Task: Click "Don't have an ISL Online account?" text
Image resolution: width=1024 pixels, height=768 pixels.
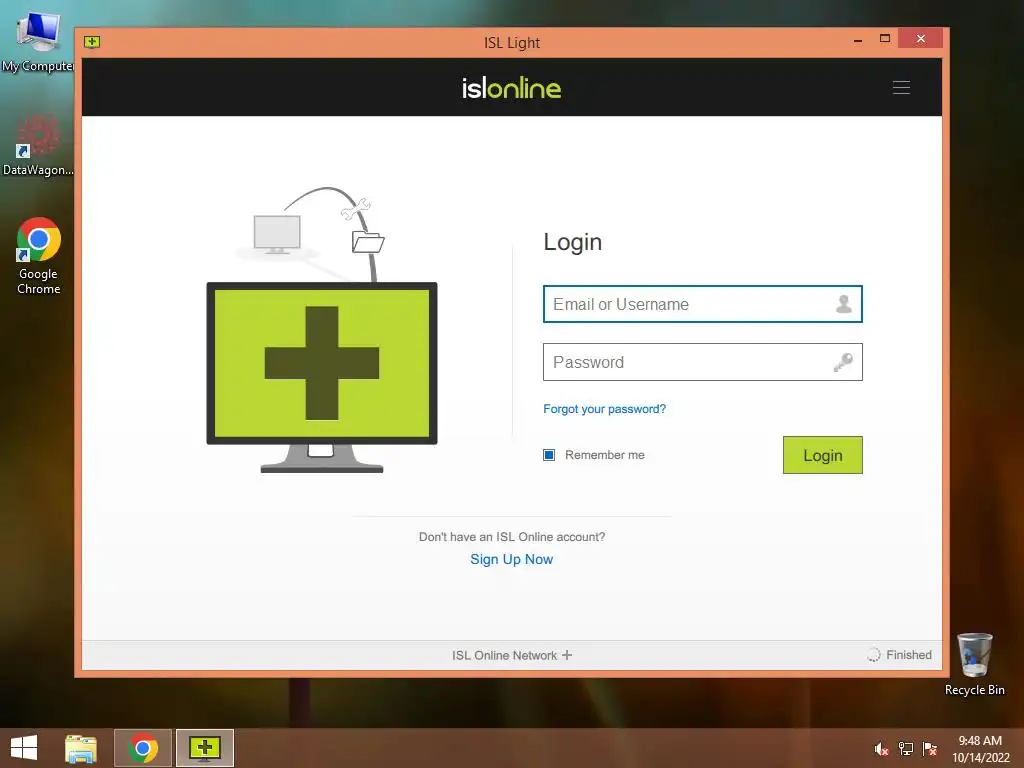Action: coord(511,537)
